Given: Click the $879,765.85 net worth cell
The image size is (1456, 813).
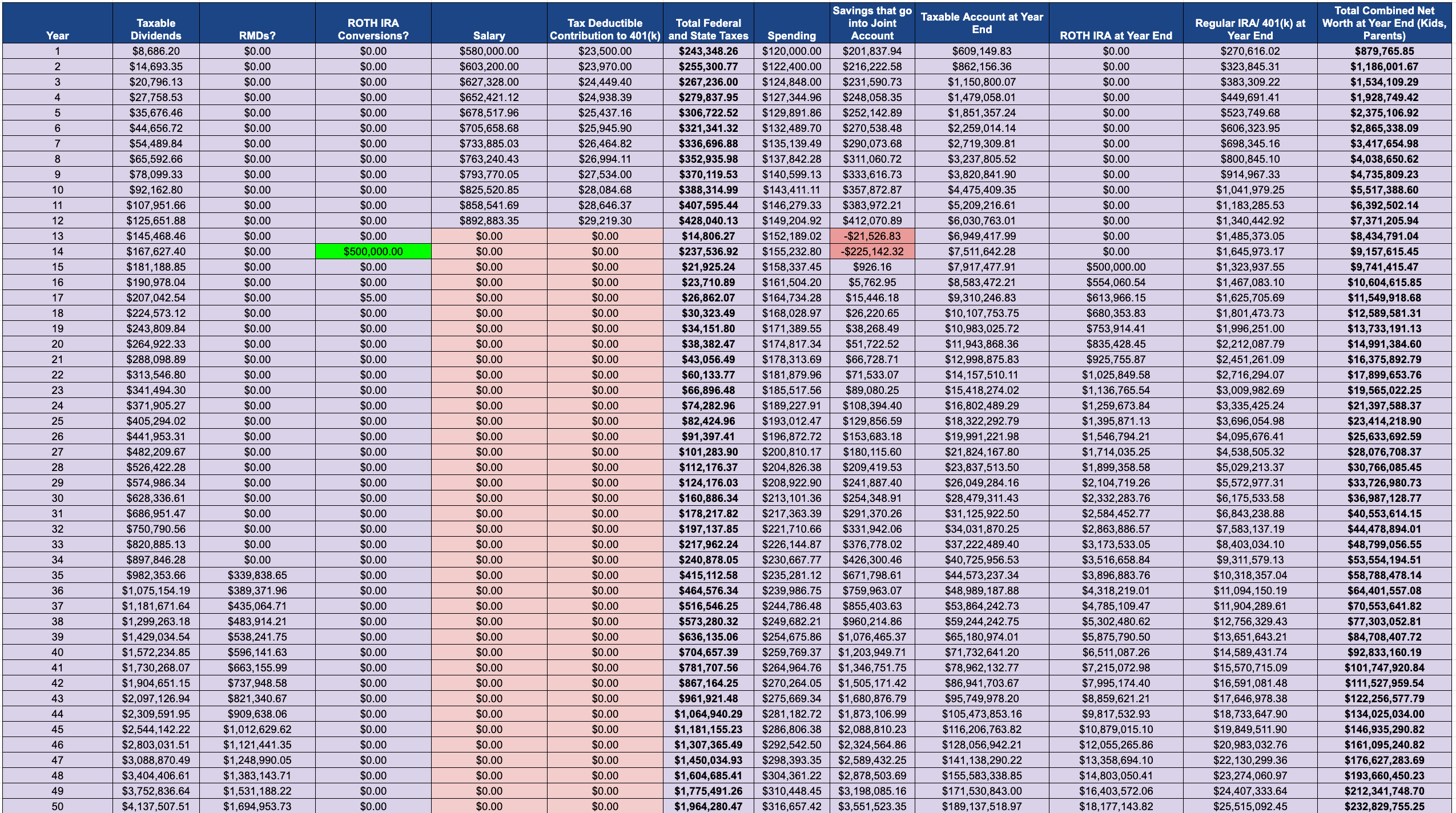Looking at the screenshot, I should [x=1384, y=51].
